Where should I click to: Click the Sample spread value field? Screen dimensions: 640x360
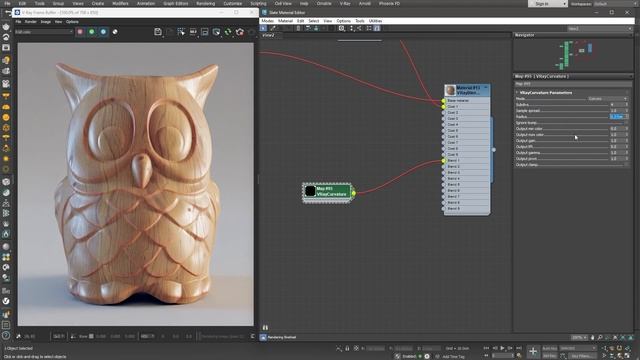pos(617,111)
